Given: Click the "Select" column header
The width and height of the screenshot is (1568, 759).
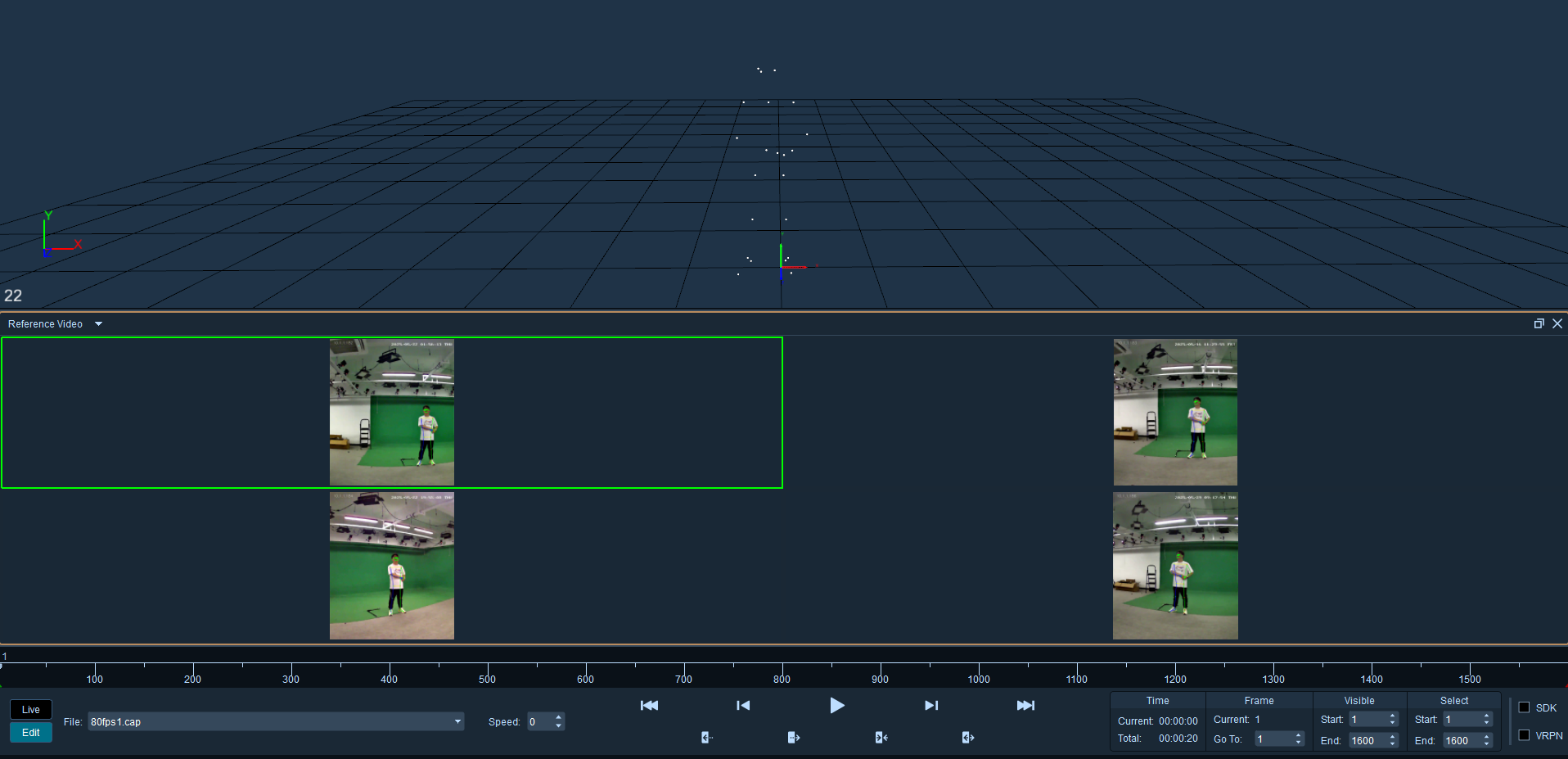Looking at the screenshot, I should [1454, 701].
